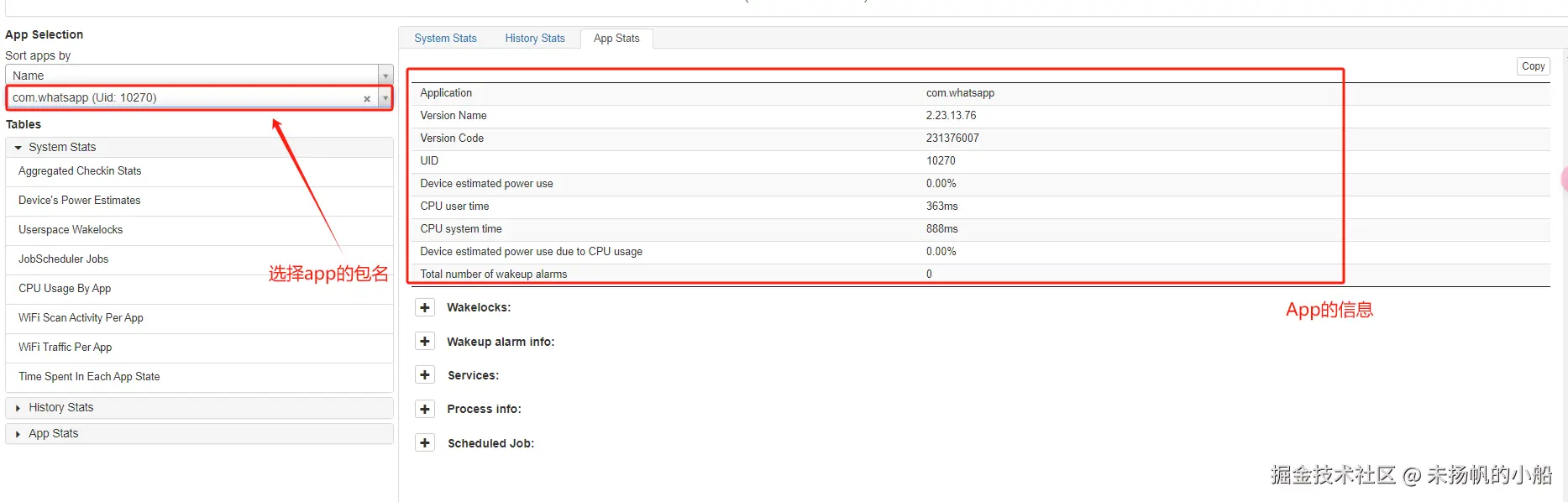Click the Wakelocks: section label
The height and width of the screenshot is (502, 1568).
(479, 307)
